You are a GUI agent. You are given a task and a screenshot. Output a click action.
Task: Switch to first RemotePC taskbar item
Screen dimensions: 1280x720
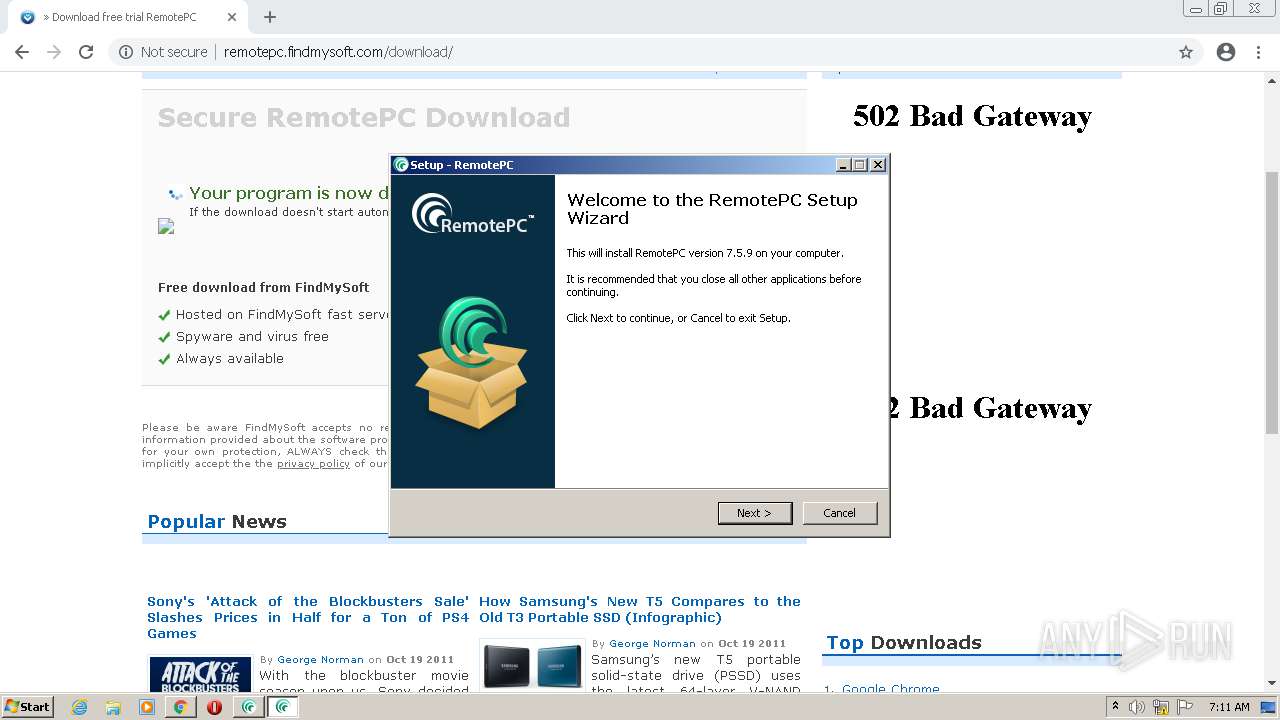(249, 707)
